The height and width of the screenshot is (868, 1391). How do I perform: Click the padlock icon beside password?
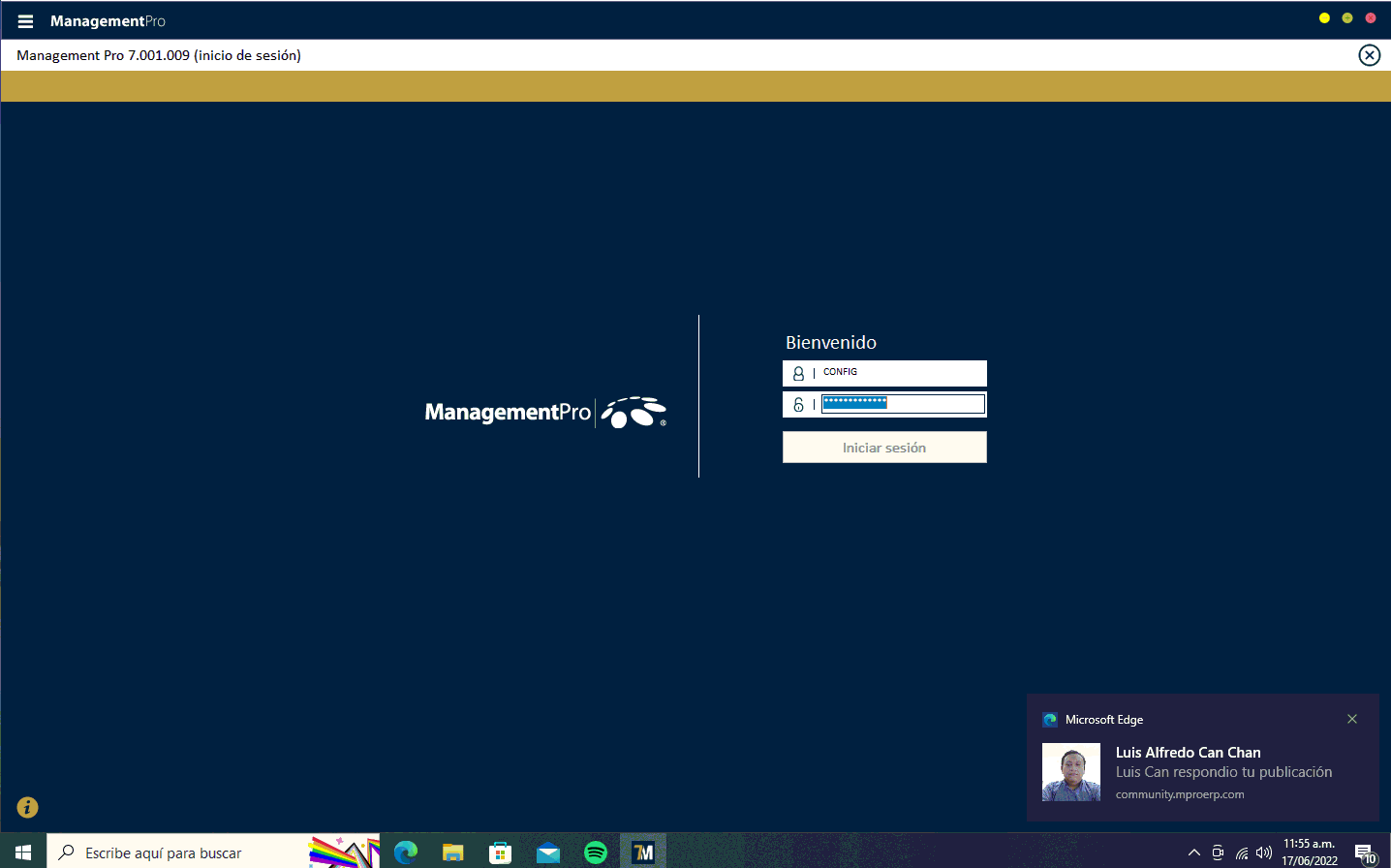tap(798, 405)
